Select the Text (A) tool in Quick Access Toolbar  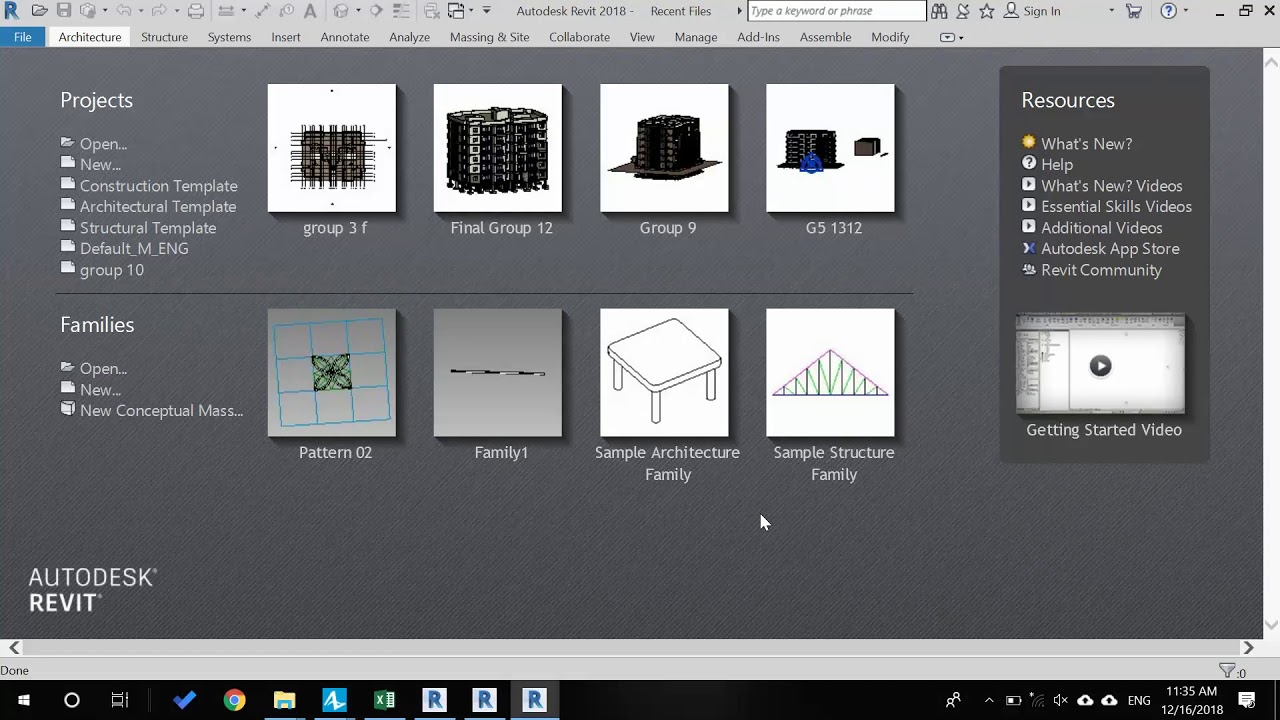[x=310, y=11]
